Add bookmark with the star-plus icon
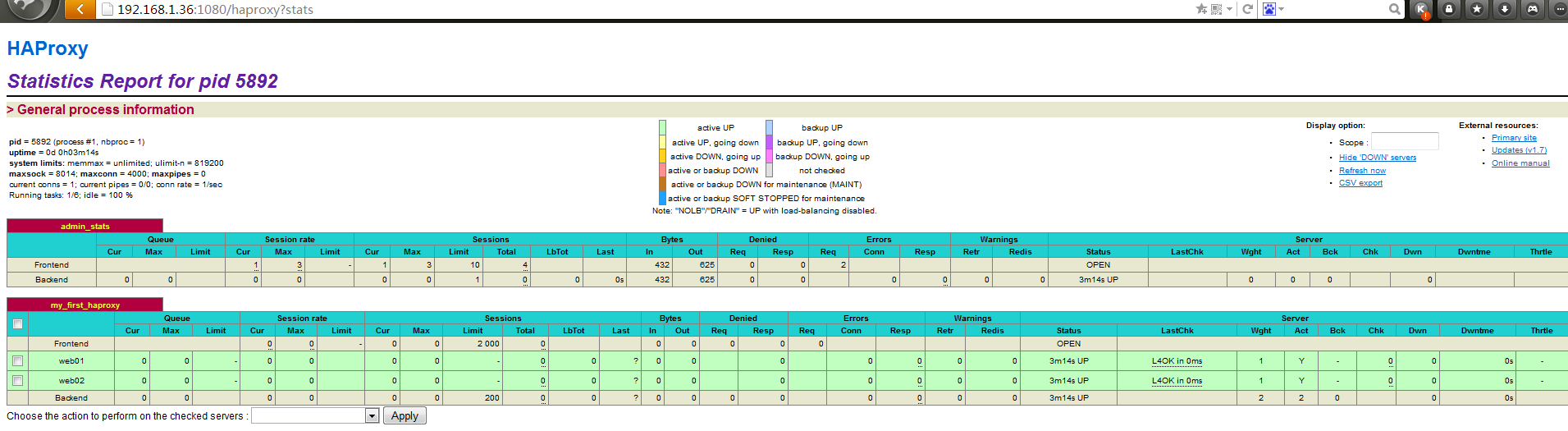Screen dimensions: 1568x431 [1201, 9]
